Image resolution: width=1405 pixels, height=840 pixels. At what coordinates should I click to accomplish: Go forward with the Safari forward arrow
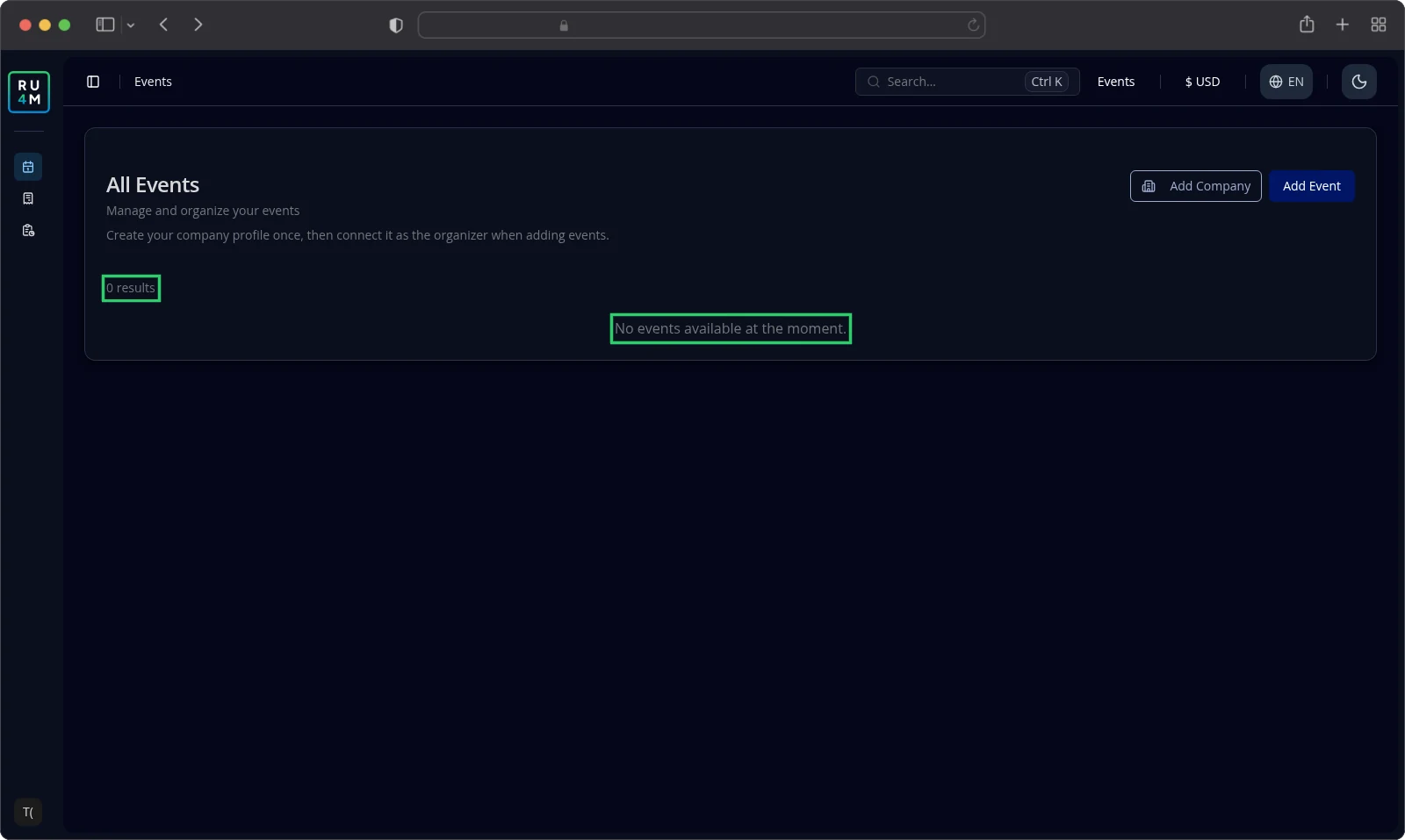[198, 25]
